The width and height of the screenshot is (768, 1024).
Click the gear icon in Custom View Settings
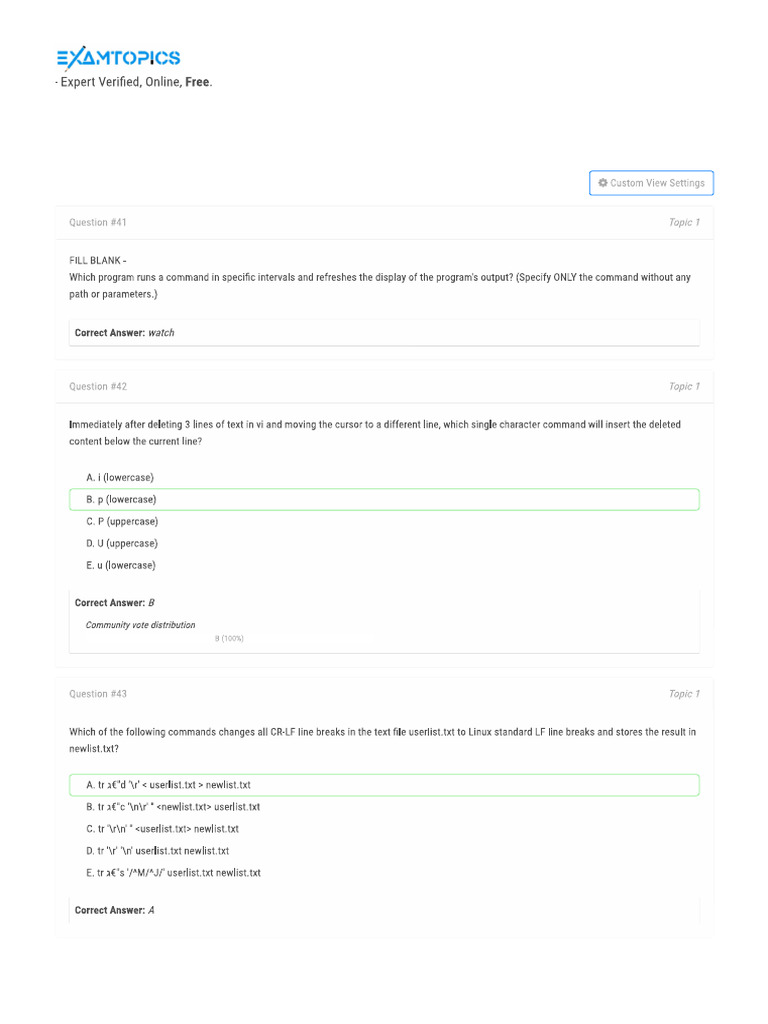coord(603,183)
